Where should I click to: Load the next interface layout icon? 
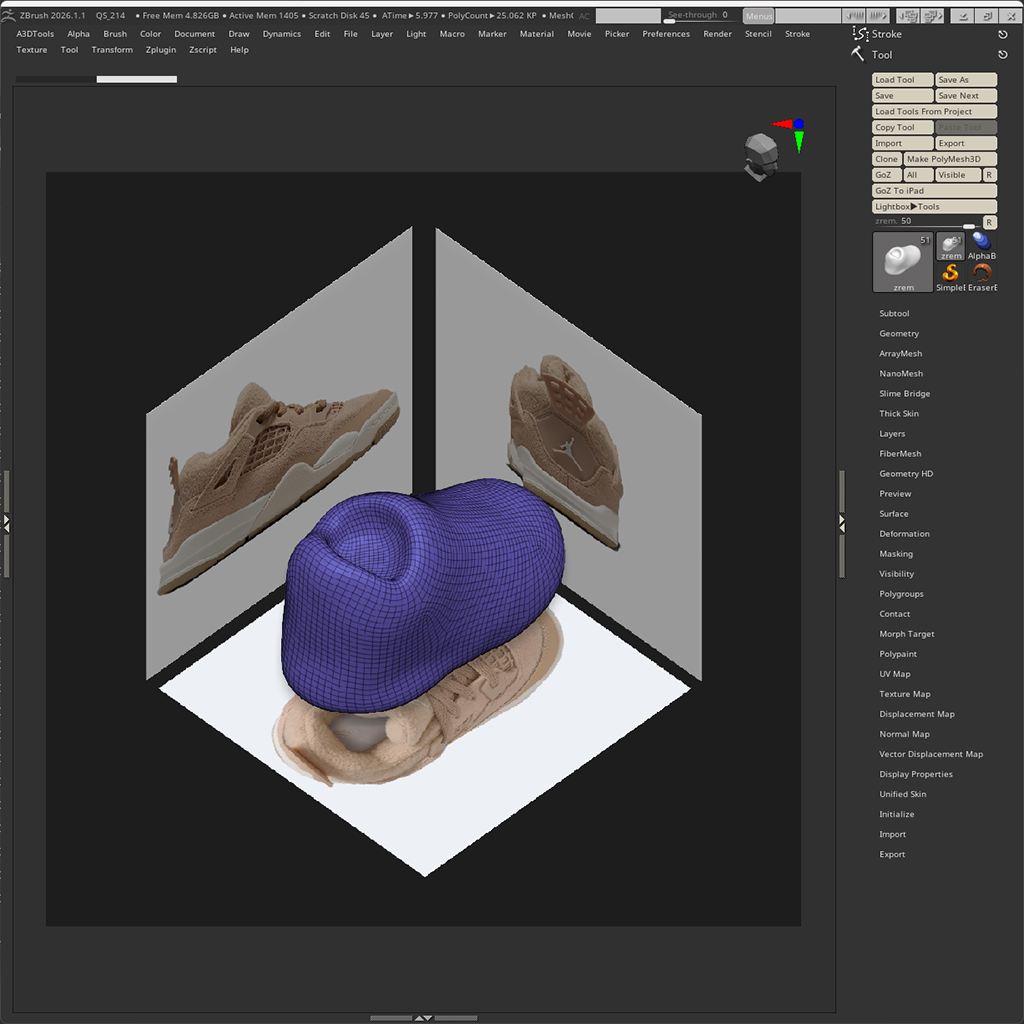point(933,16)
